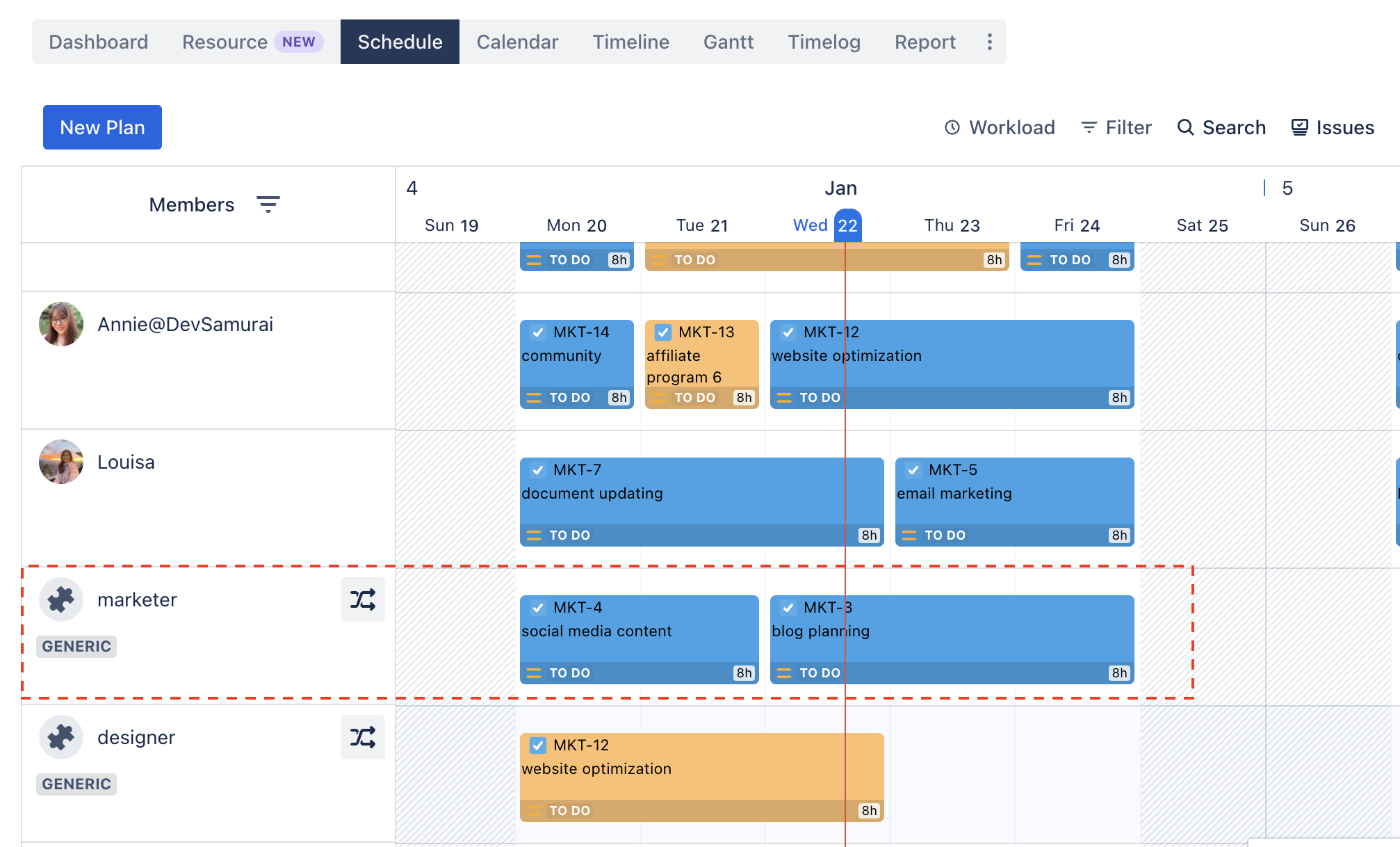Check the MKT-12 card in designer row
The height and width of the screenshot is (847, 1400).
coord(537,745)
